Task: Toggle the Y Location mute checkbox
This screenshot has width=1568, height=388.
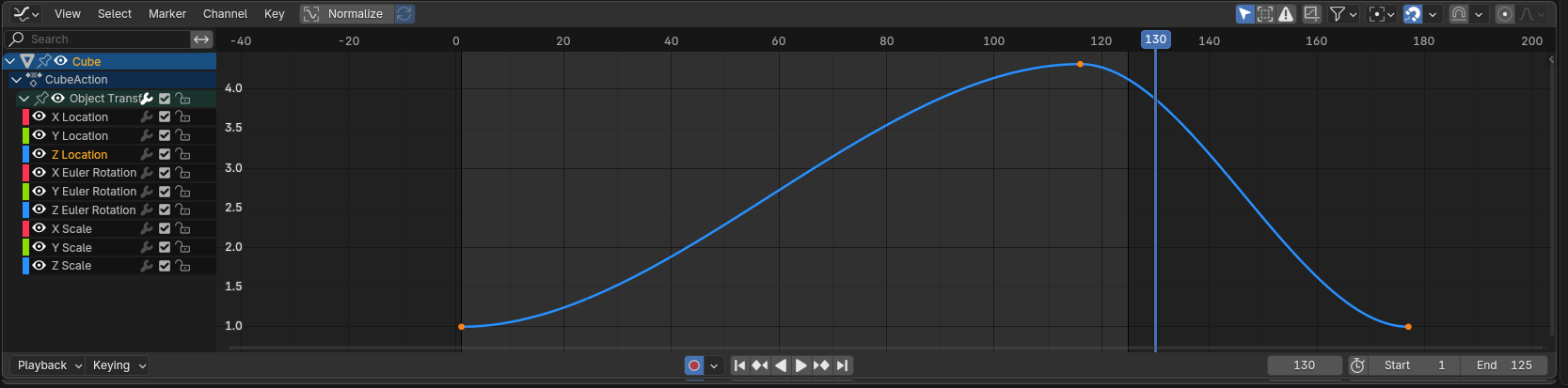Action: [165, 135]
